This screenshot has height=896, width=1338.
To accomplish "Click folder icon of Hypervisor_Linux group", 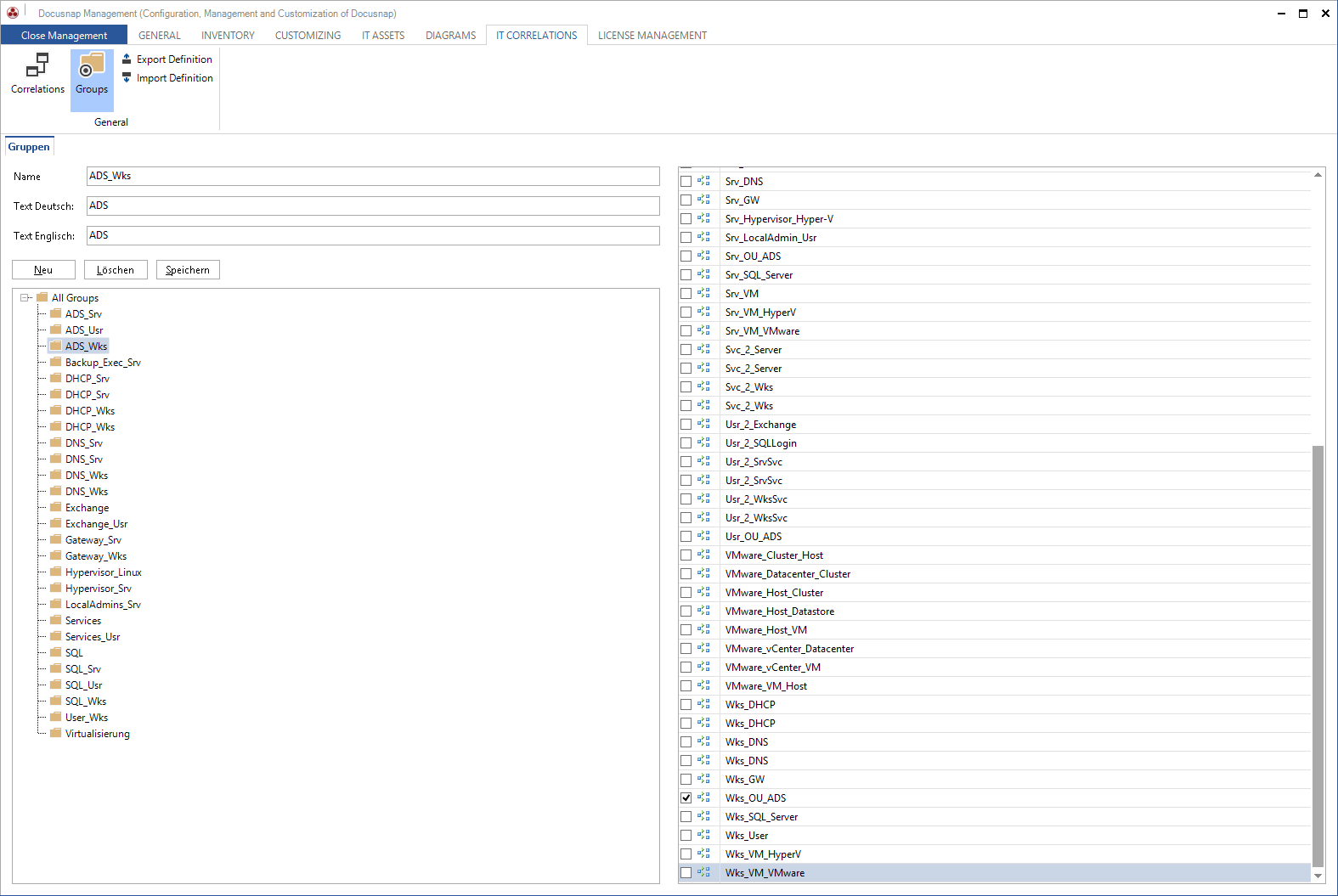I will coord(56,572).
